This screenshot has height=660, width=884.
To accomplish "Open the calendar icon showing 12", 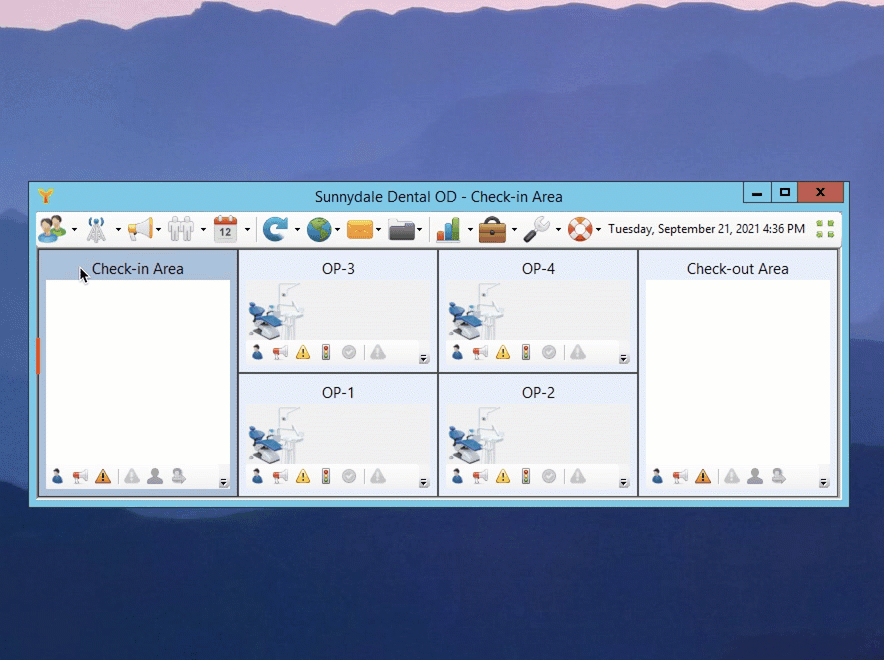I will 225,229.
